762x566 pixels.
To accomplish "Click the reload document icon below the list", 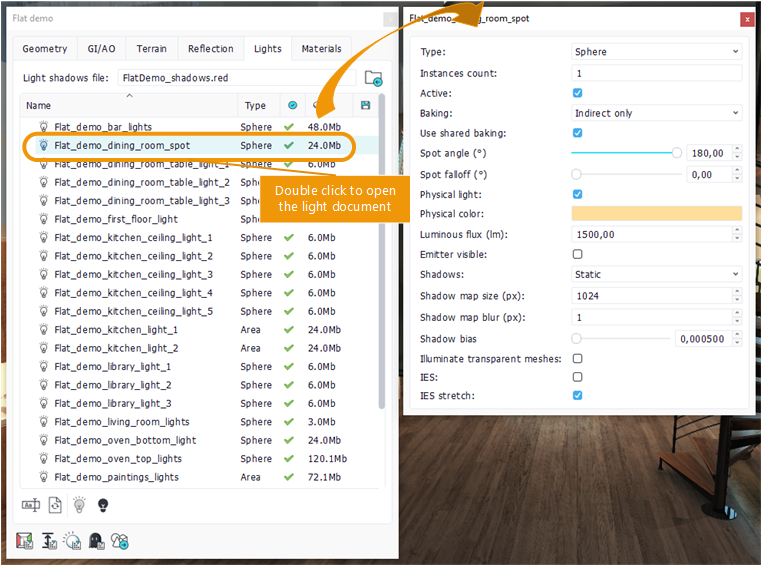I will click(x=55, y=505).
